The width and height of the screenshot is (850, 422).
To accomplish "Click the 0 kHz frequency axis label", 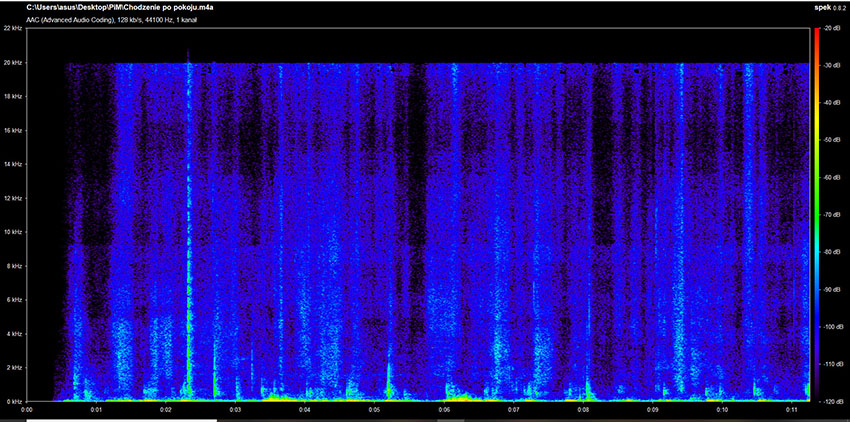I will click(13, 401).
